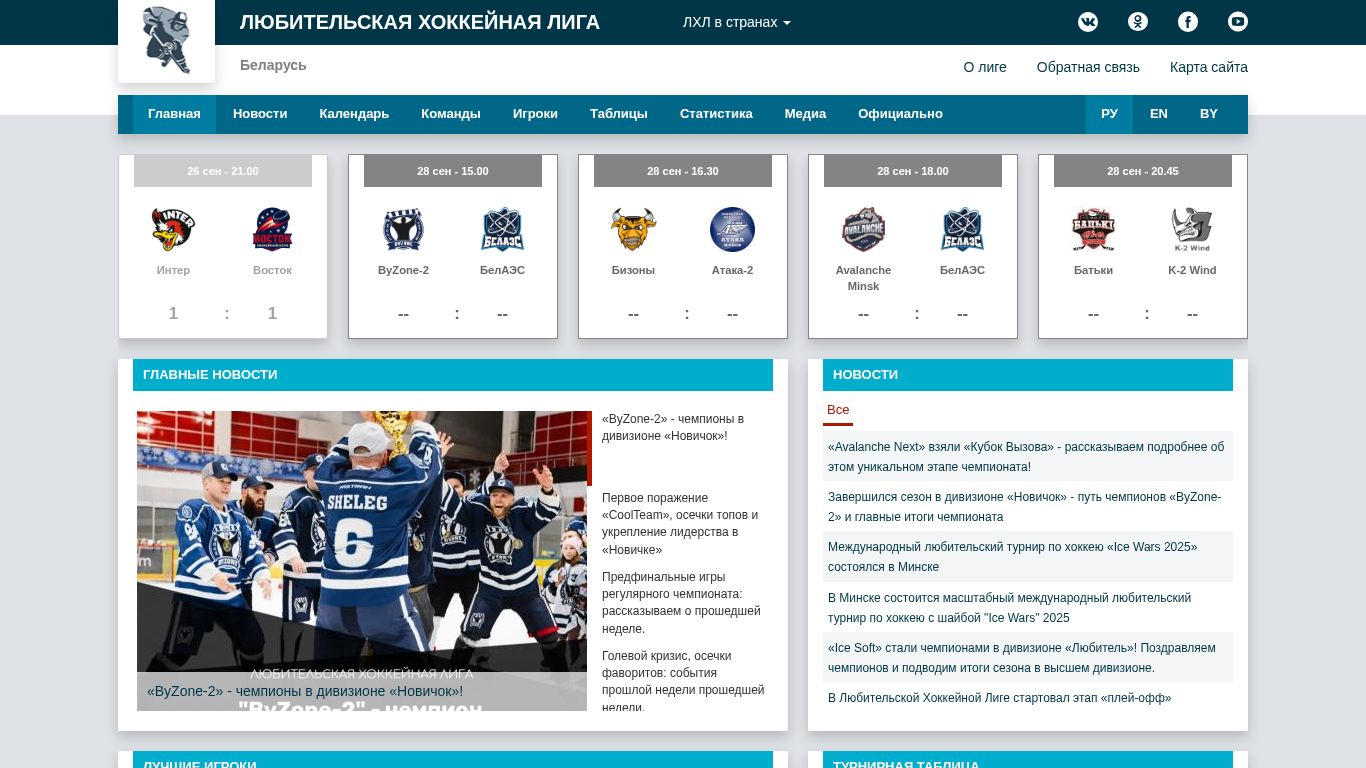Open the K-2 Wind team logo

pyautogui.click(x=1192, y=230)
